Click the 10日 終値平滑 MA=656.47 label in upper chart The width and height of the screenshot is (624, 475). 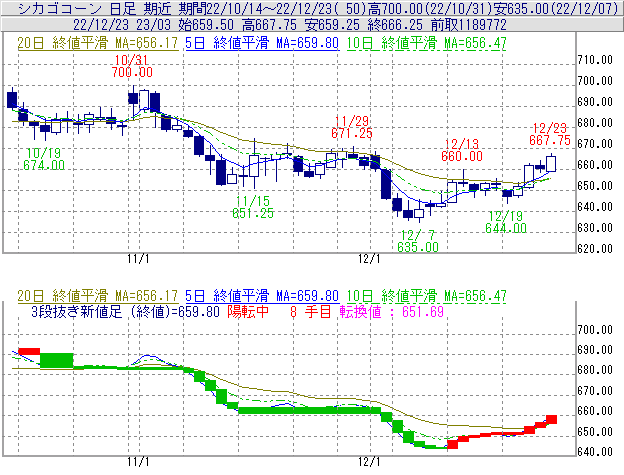coord(426,43)
